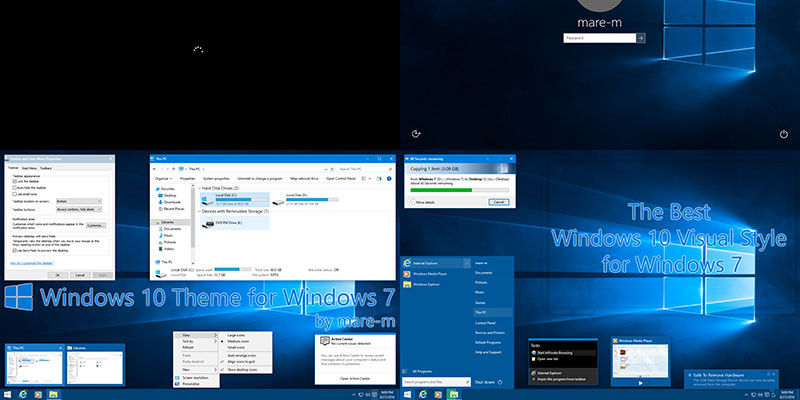The image size is (800, 400).
Task: Select the DVD RW Drive icon
Action: pyautogui.click(x=207, y=223)
